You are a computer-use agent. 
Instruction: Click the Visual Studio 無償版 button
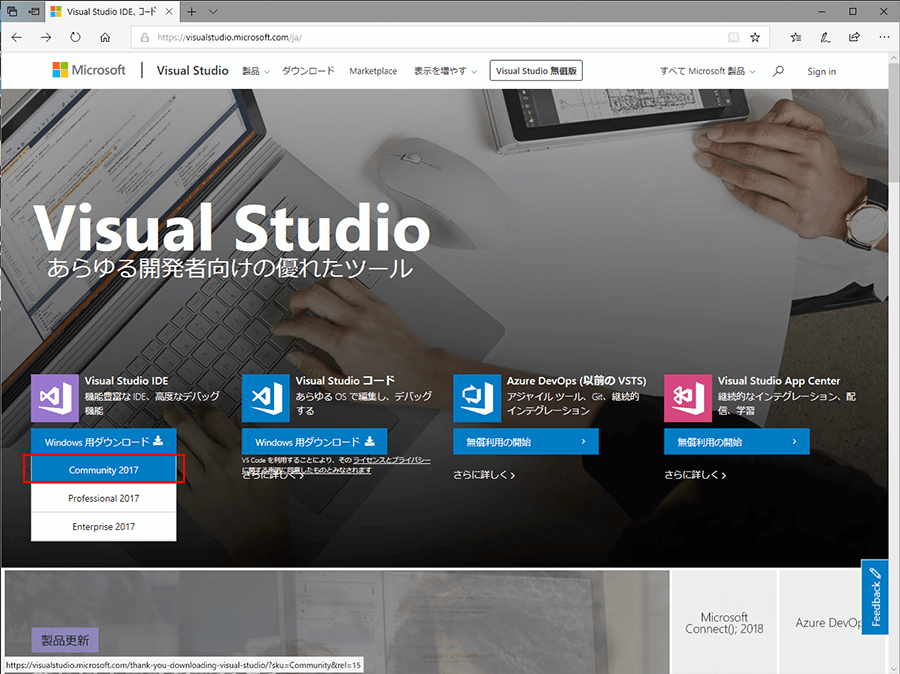tap(536, 71)
